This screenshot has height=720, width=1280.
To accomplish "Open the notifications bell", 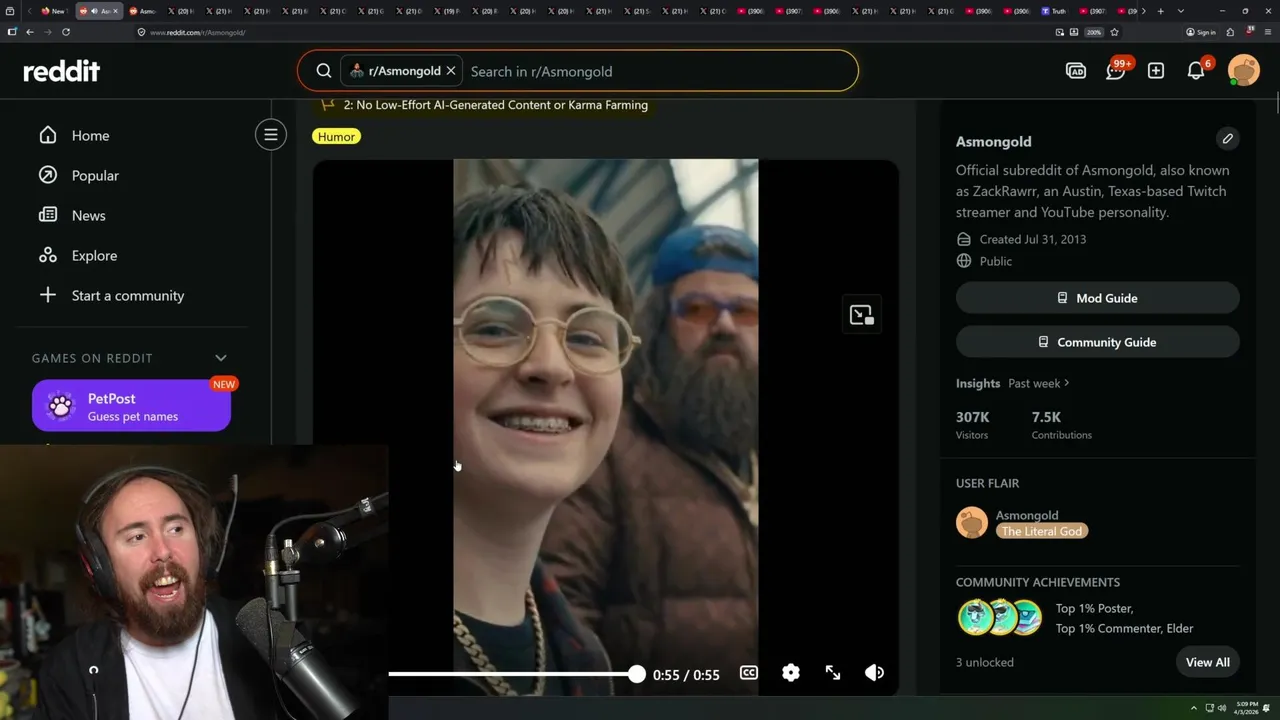I will [x=1196, y=71].
